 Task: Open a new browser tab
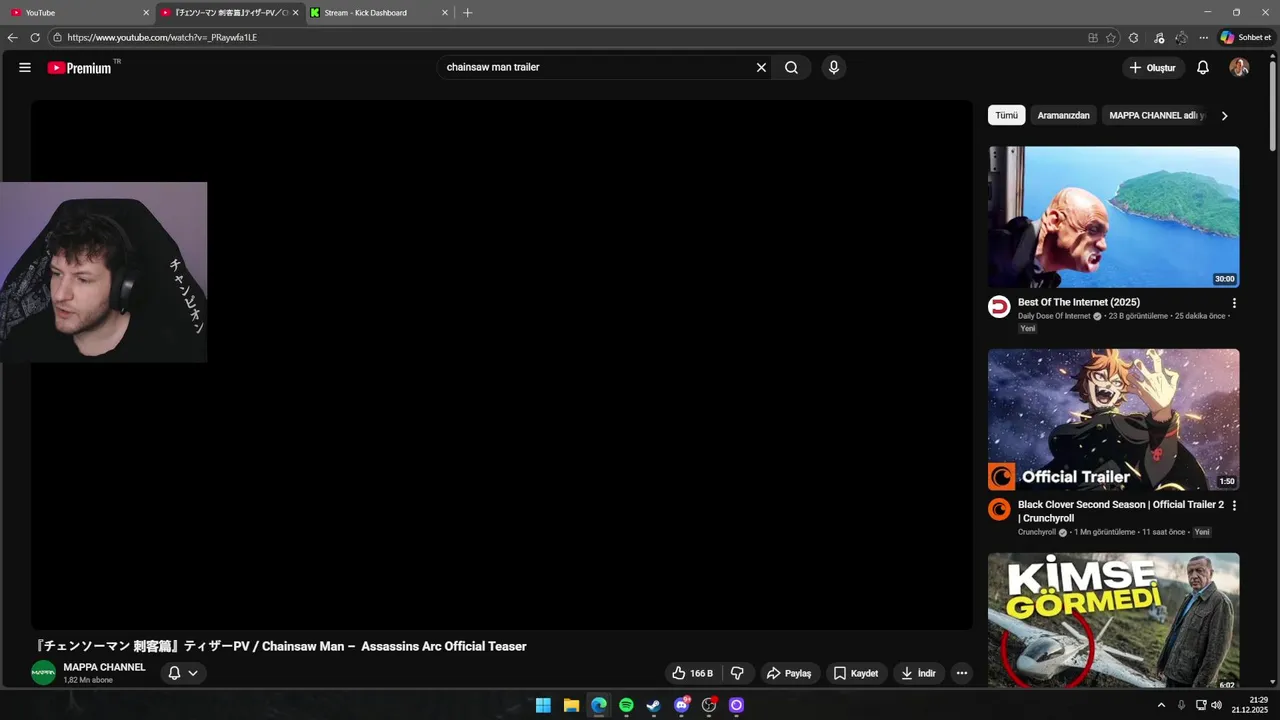coord(467,13)
